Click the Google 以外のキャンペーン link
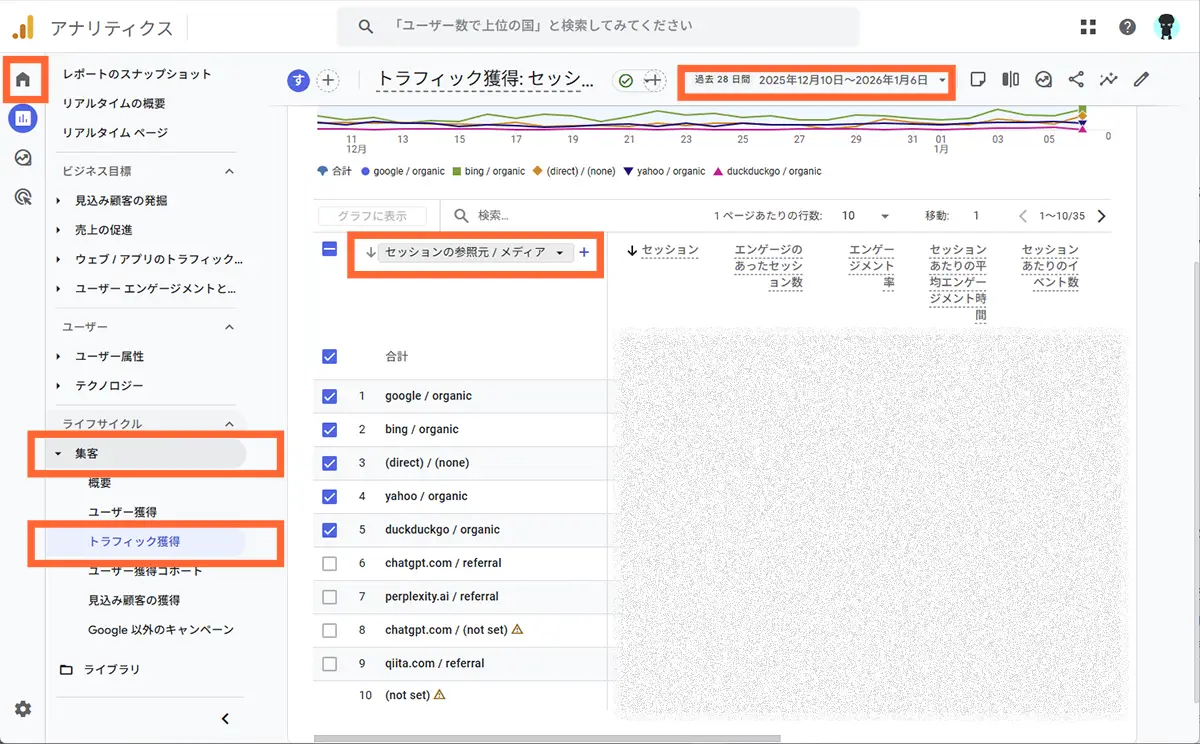The height and width of the screenshot is (744, 1200). pos(162,630)
